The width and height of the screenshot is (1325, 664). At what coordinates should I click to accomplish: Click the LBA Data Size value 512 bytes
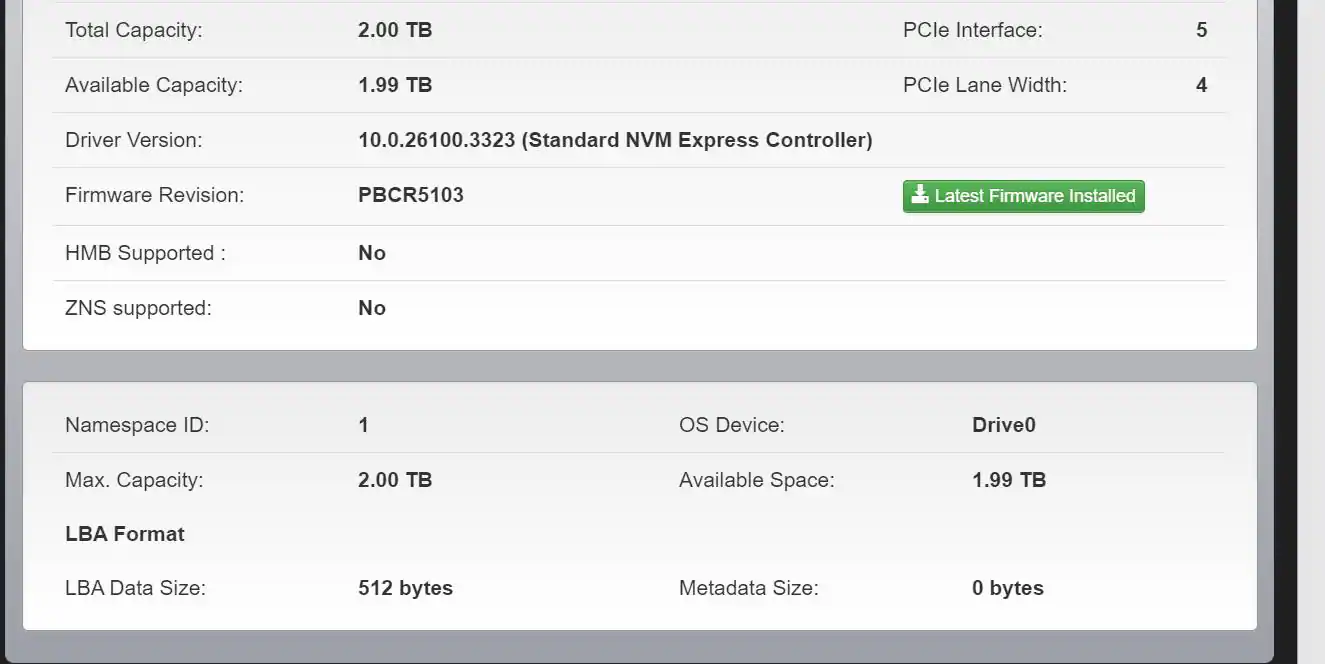click(405, 588)
